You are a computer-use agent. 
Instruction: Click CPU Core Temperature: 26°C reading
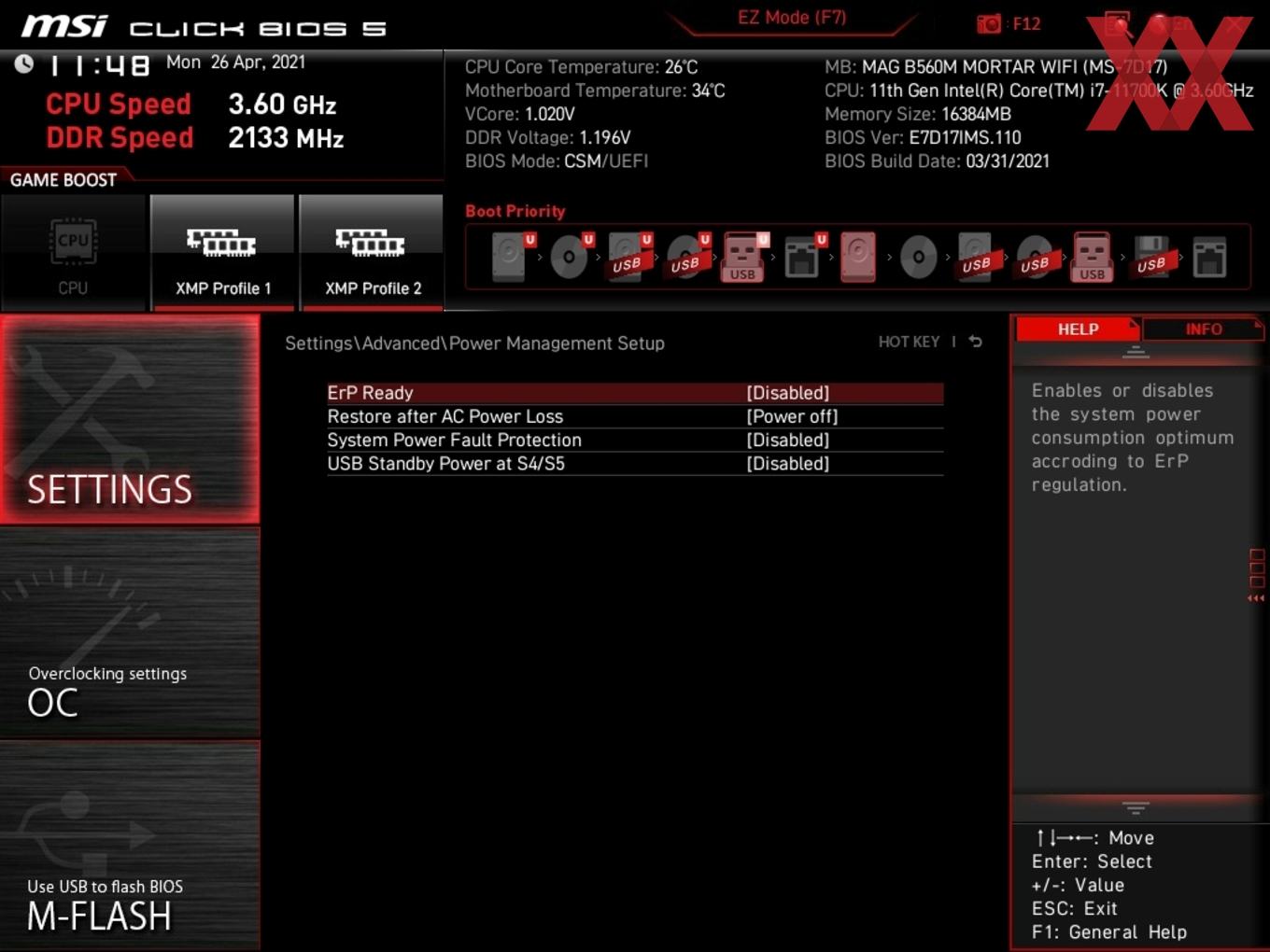(581, 67)
